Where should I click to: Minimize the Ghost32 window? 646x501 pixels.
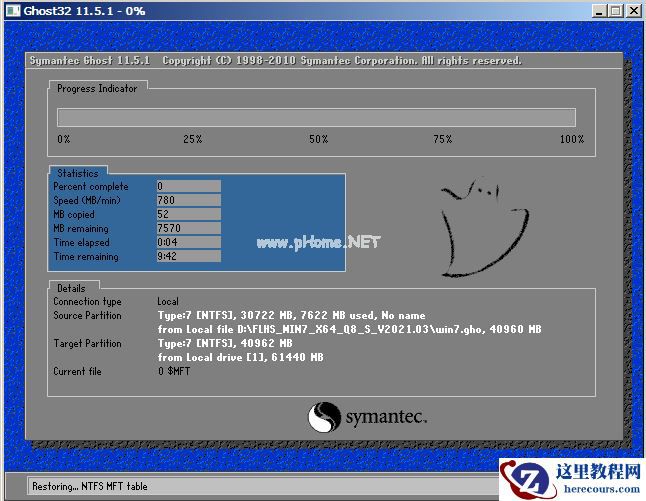tap(599, 11)
